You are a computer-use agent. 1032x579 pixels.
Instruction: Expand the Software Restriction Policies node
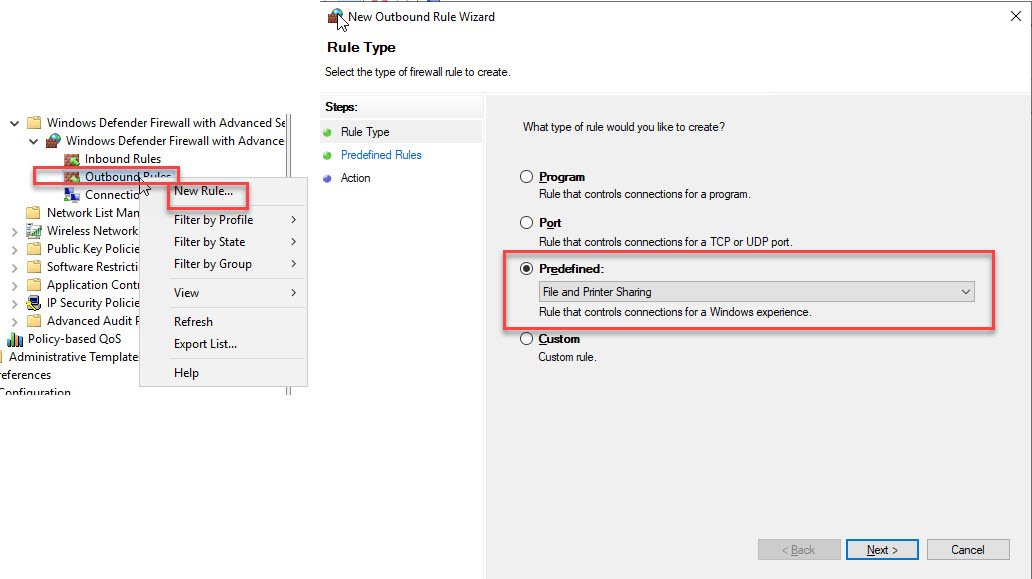point(14,268)
